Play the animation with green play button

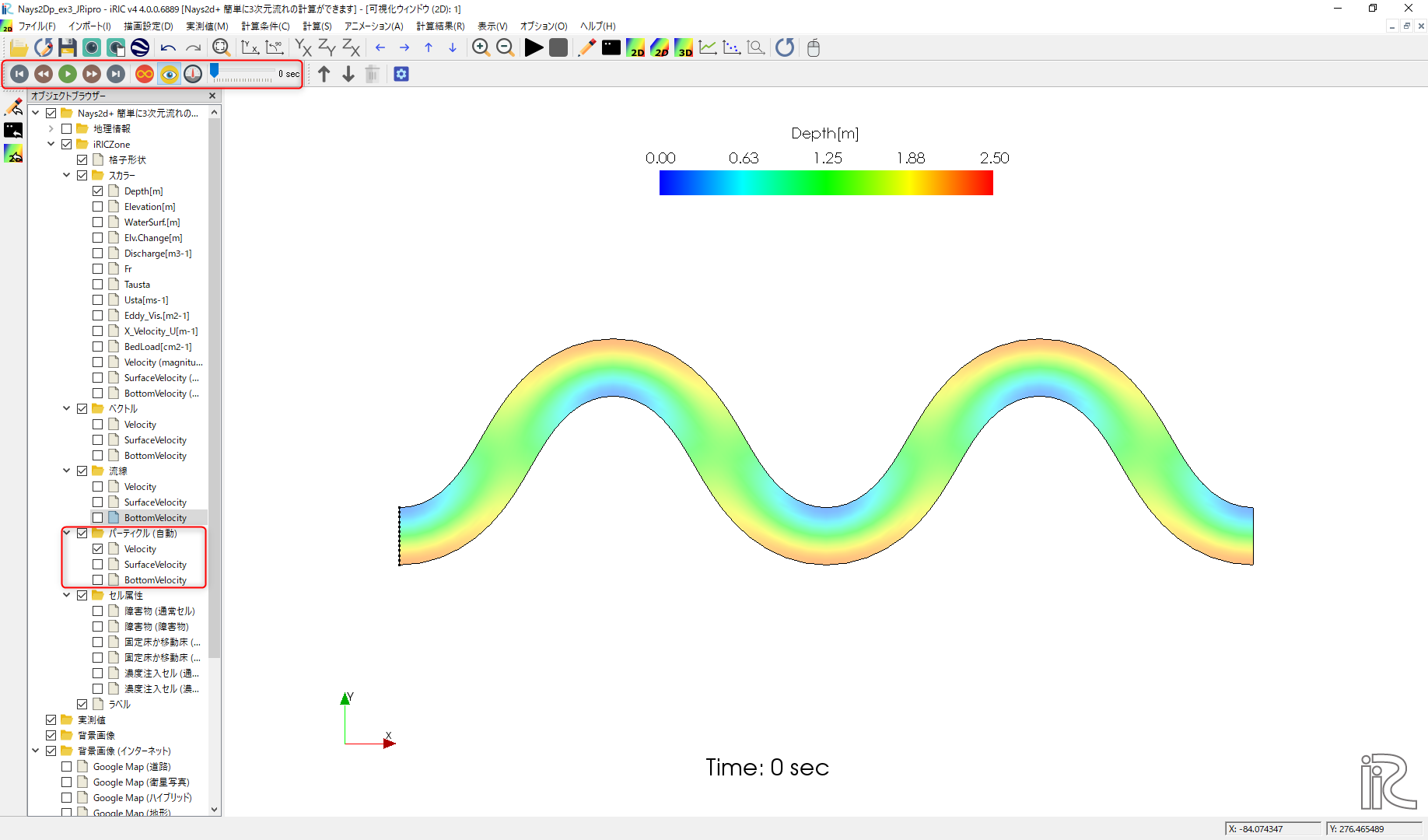coord(68,74)
